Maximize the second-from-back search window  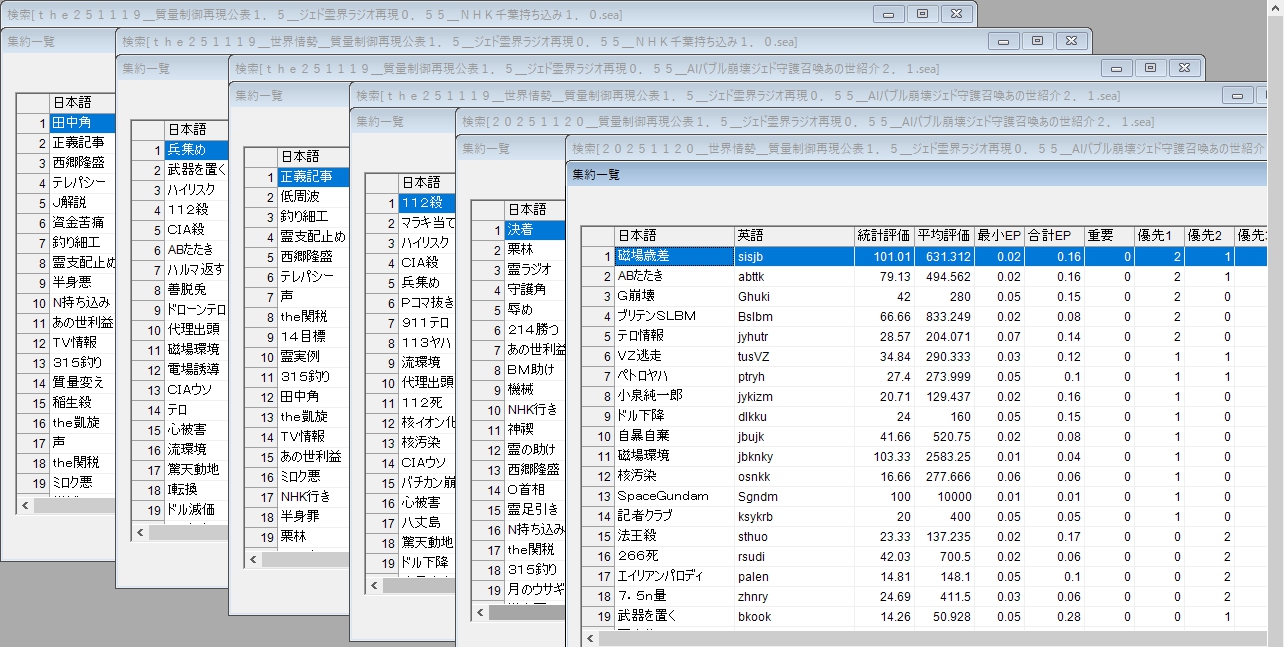[x=1037, y=41]
